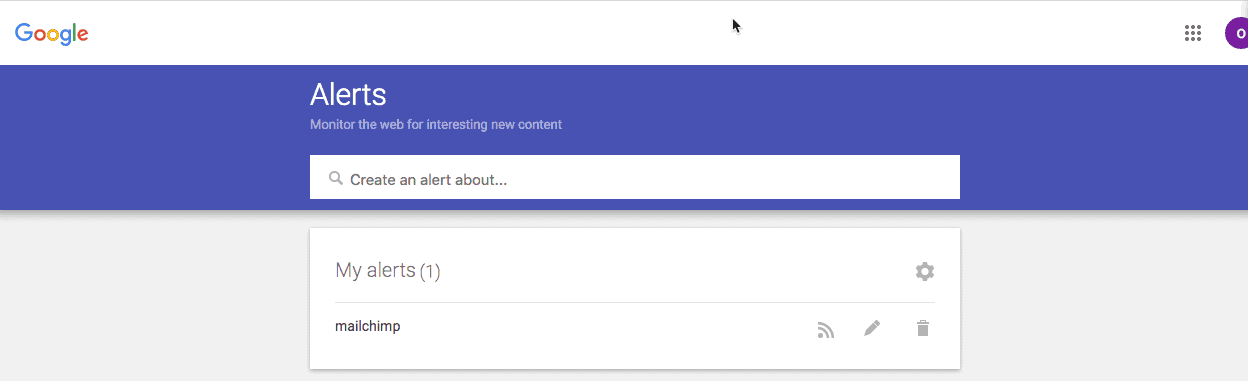Click the 'My alerts' heading
Screen dimensions: 1248x381
pos(375,270)
